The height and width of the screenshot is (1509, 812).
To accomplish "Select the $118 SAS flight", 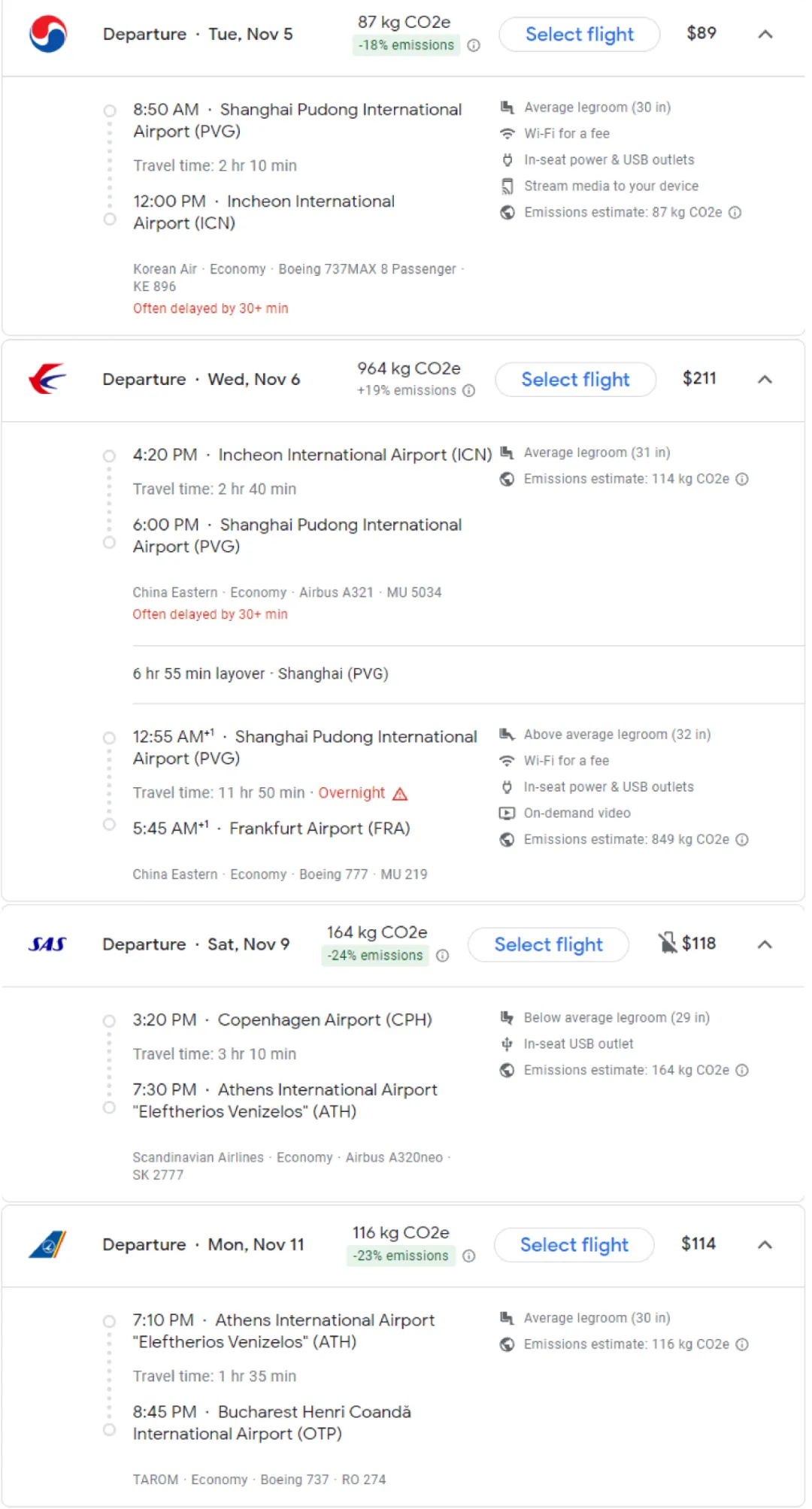I will tap(548, 944).
